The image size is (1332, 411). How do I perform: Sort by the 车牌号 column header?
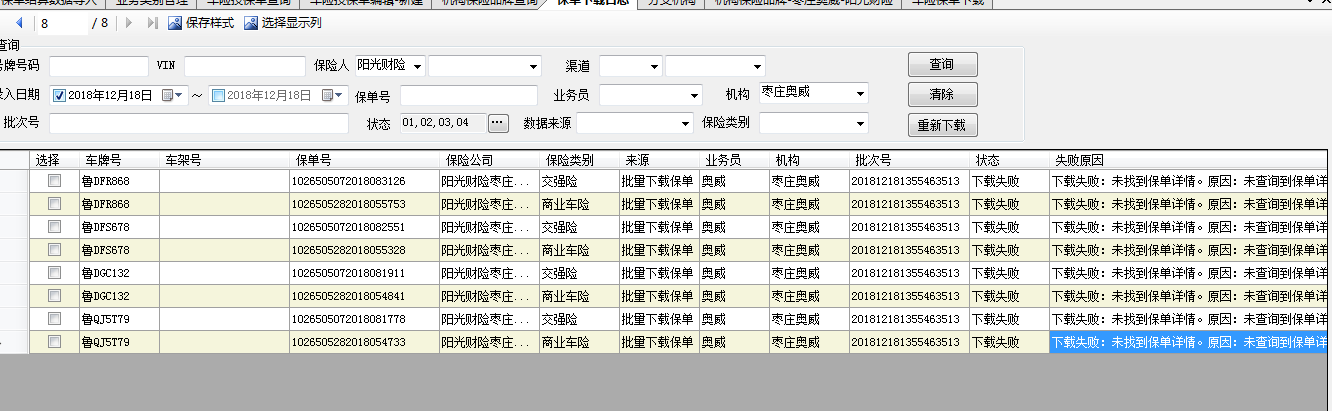tap(120, 160)
